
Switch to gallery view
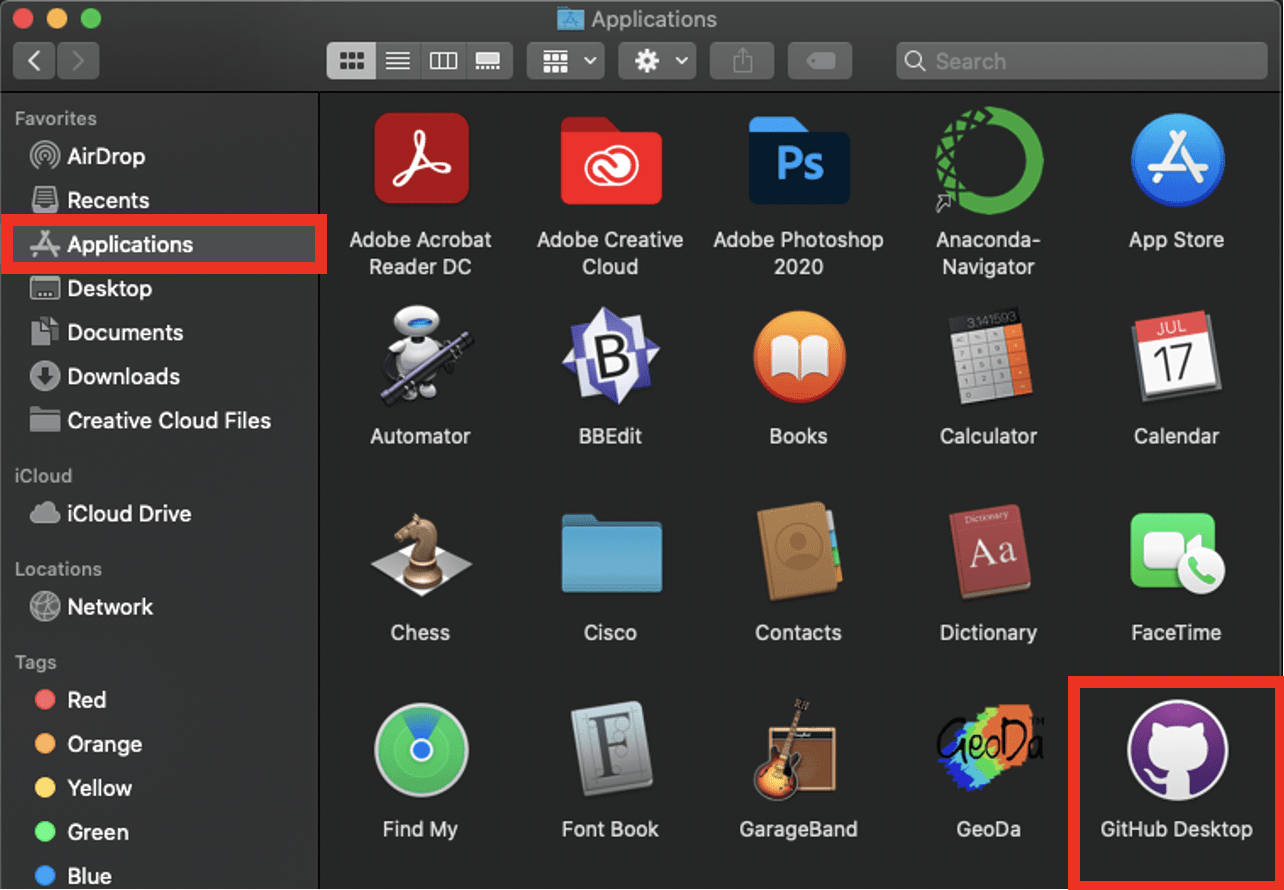(489, 61)
